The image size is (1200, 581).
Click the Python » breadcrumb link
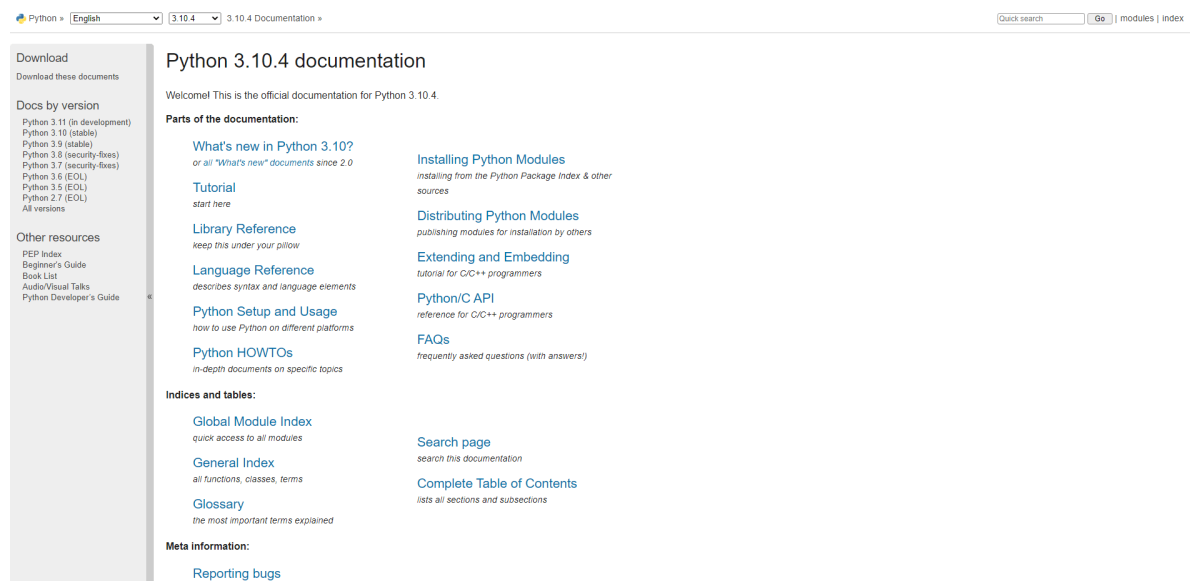pyautogui.click(x=37, y=17)
